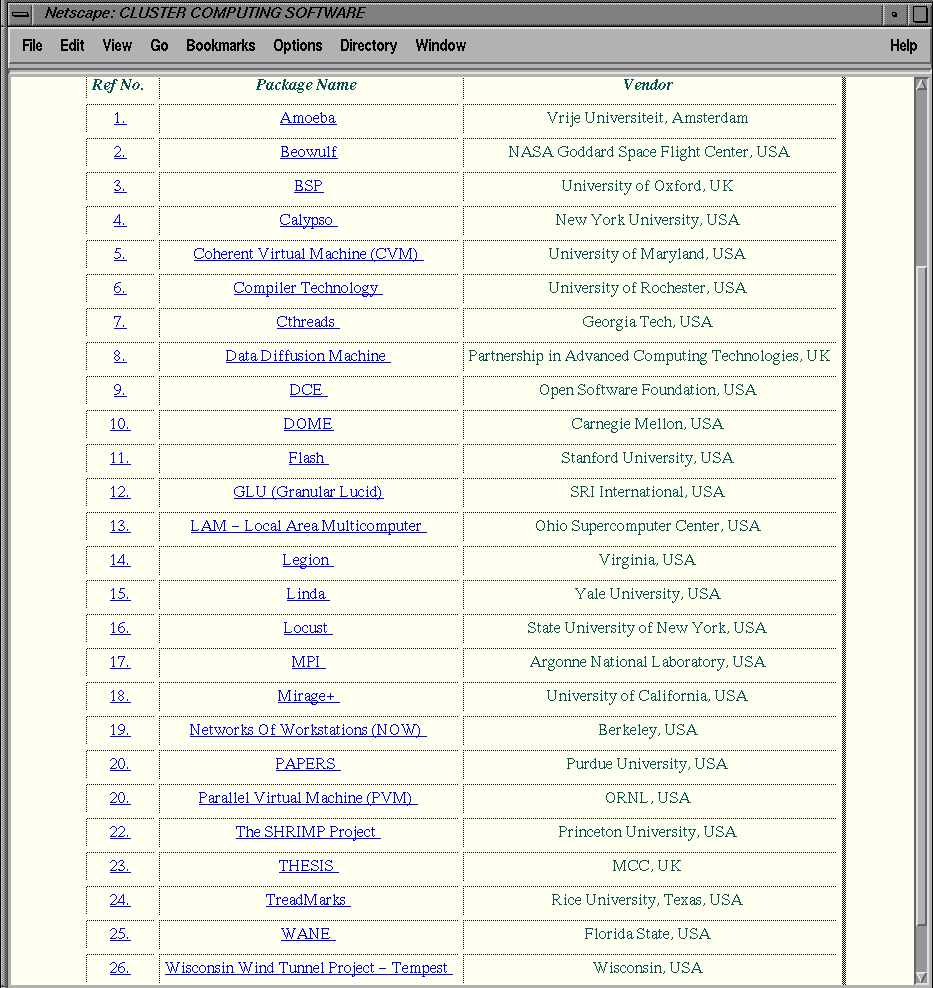Viewport: 933px width, 988px height.
Task: Open the Help menu
Action: [903, 45]
